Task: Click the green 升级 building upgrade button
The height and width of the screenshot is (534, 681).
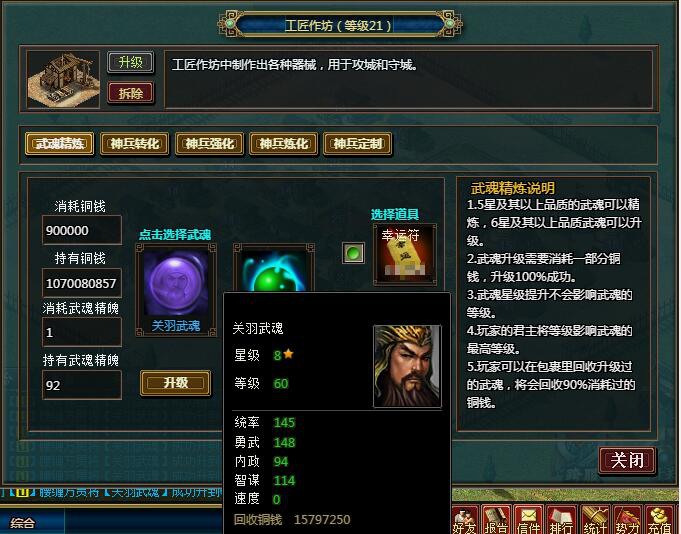Action: point(131,63)
